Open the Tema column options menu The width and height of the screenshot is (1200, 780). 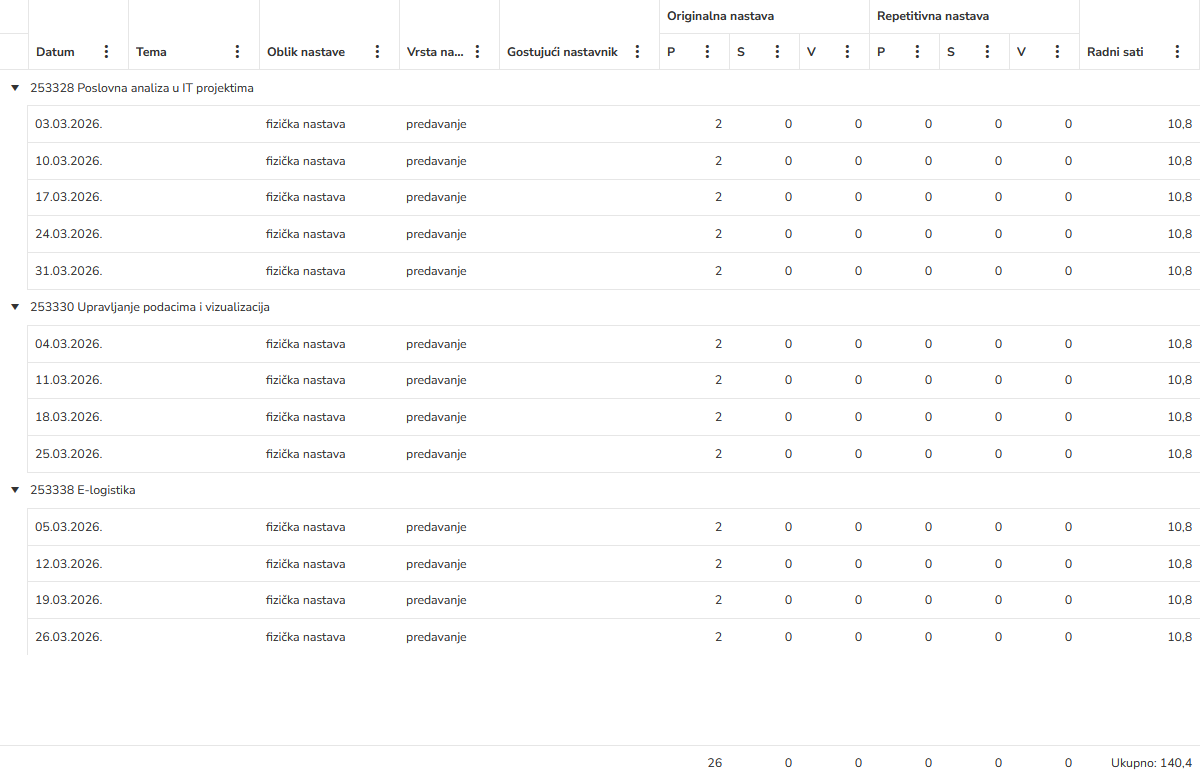coord(237,52)
